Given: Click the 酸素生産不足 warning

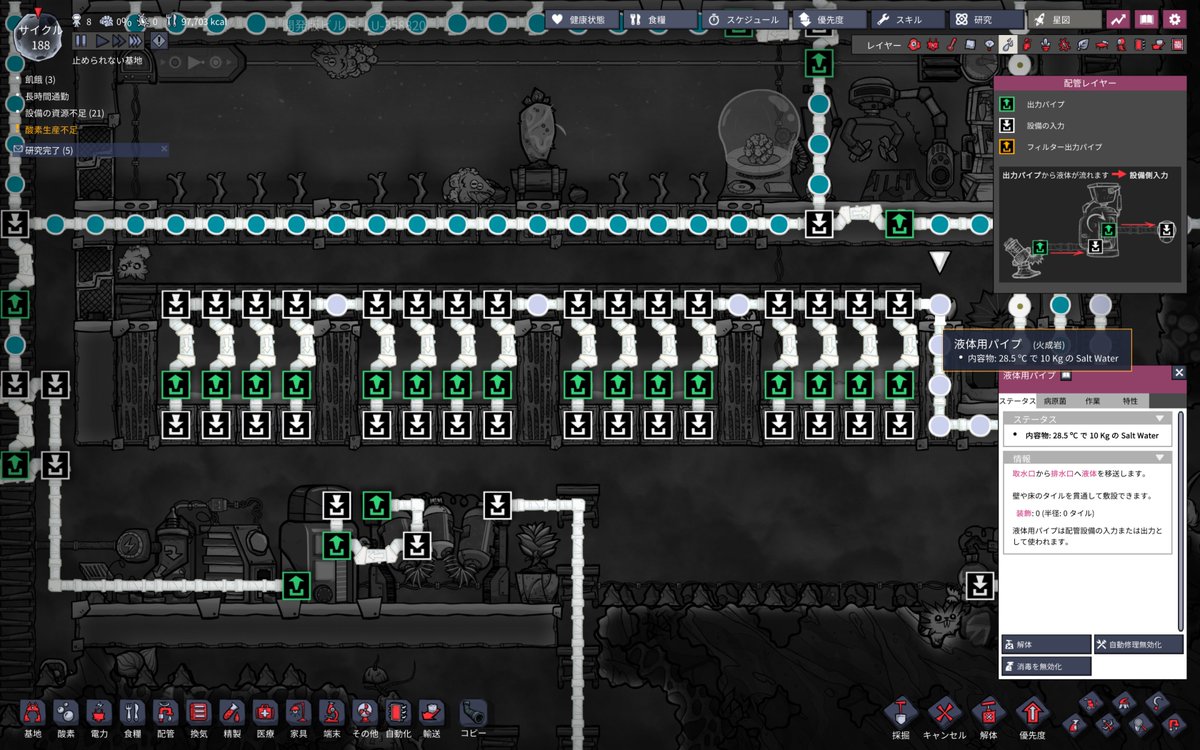Looking at the screenshot, I should tap(51, 130).
